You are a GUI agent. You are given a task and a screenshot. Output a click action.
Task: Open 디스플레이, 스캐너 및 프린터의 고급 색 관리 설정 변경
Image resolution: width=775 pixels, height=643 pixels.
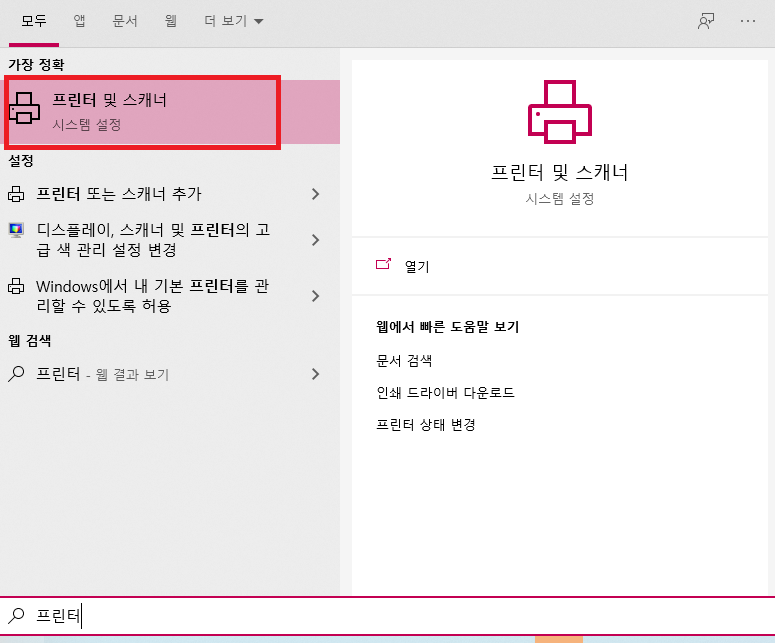170,240
